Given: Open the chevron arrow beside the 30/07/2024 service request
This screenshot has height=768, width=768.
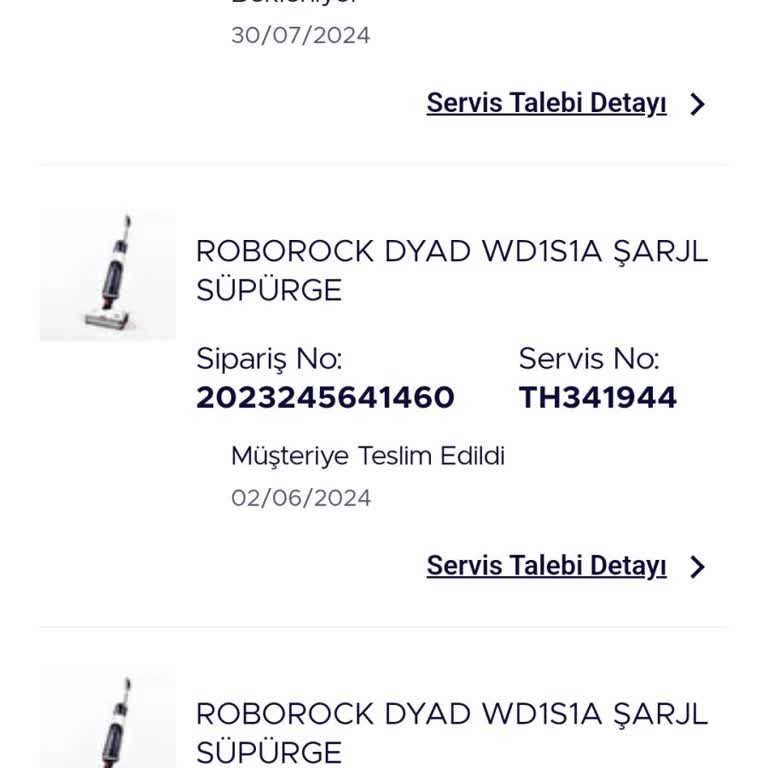Looking at the screenshot, I should [698, 104].
